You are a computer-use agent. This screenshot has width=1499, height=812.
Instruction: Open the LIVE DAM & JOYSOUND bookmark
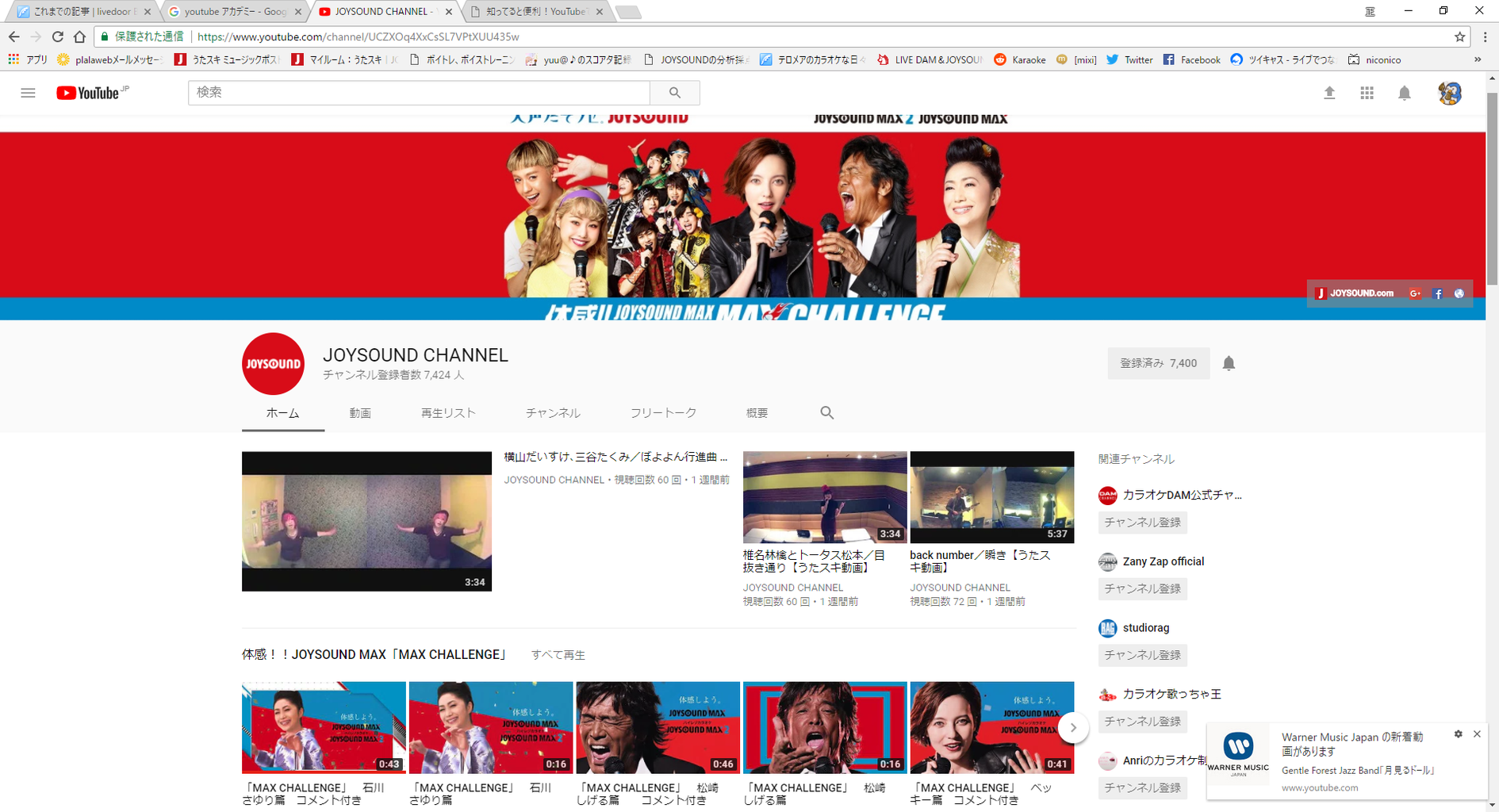pyautogui.click(x=930, y=59)
